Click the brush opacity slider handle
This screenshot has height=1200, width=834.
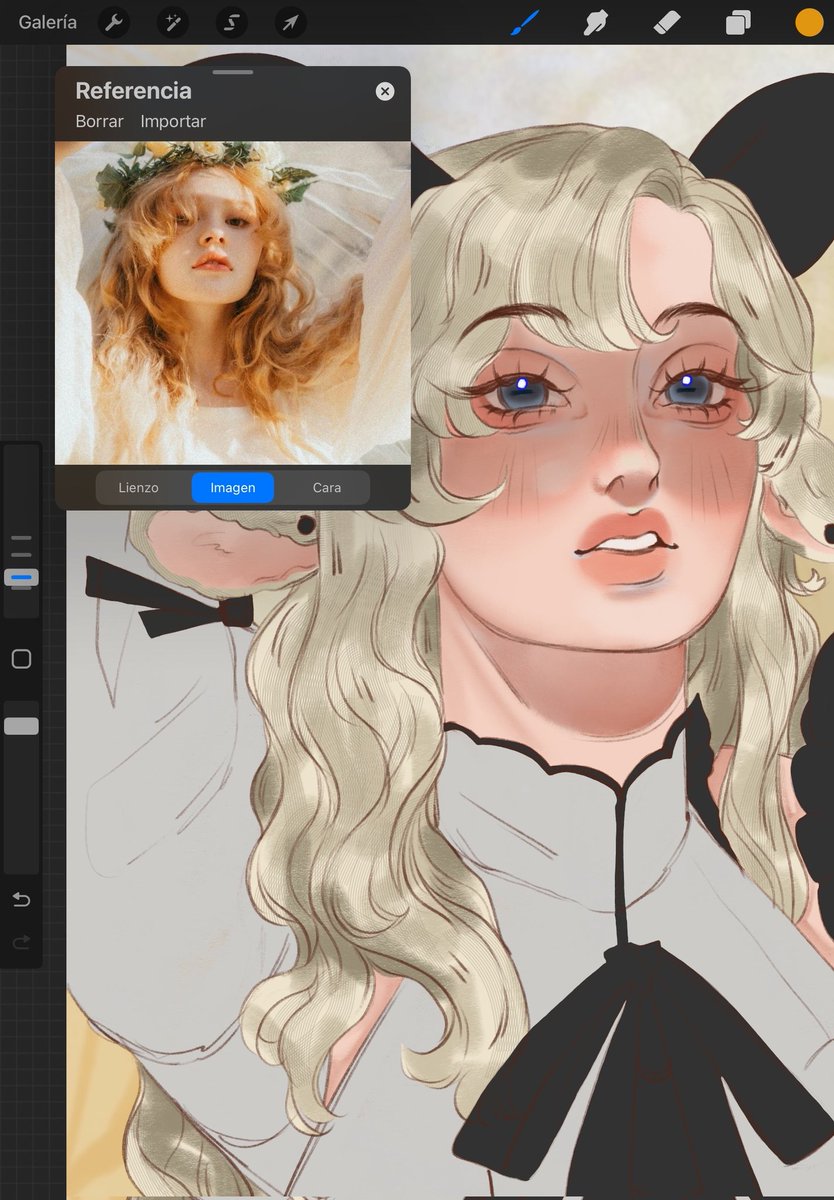(21, 726)
